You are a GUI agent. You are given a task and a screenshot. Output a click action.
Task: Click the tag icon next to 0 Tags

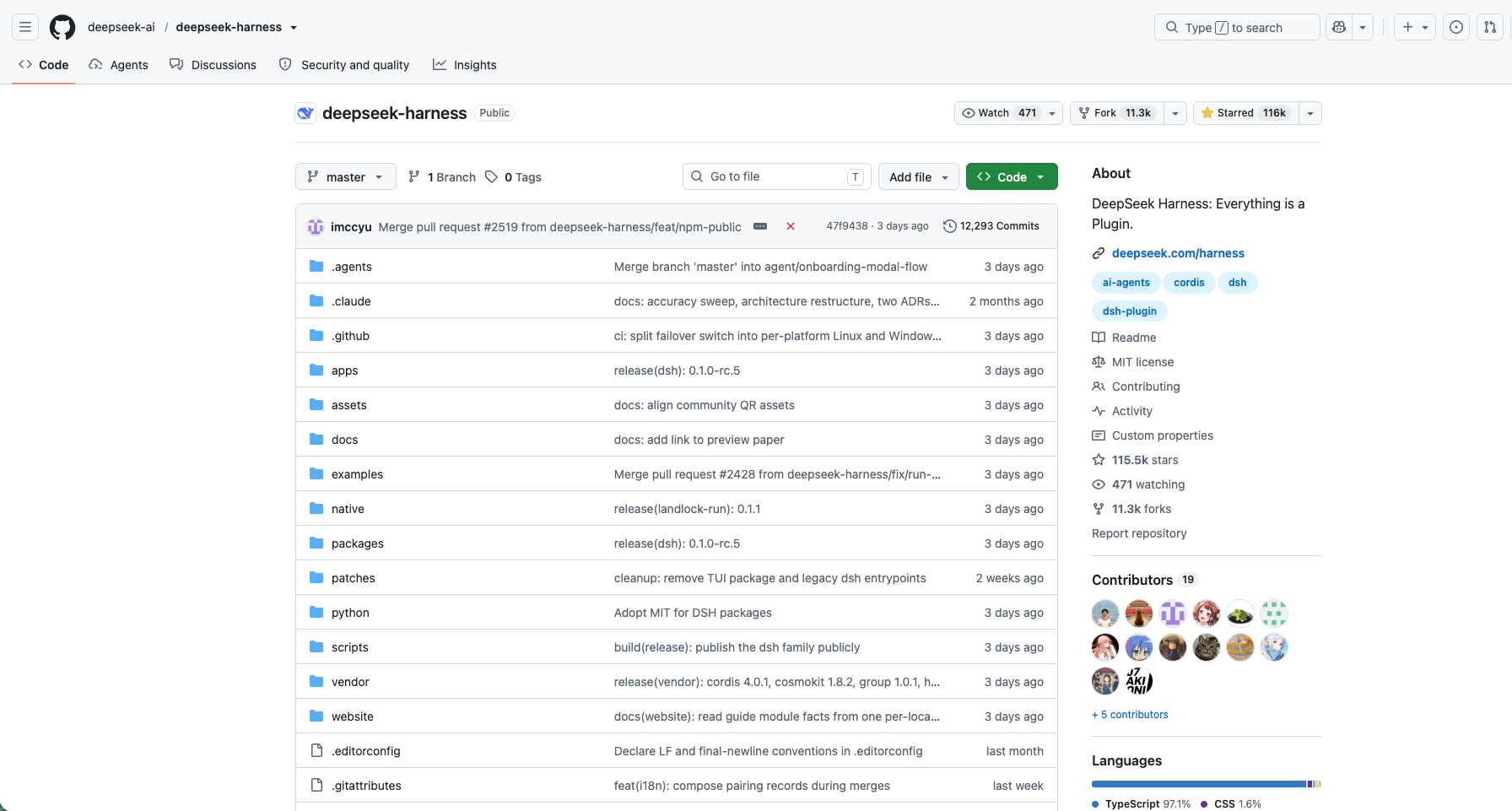(491, 177)
